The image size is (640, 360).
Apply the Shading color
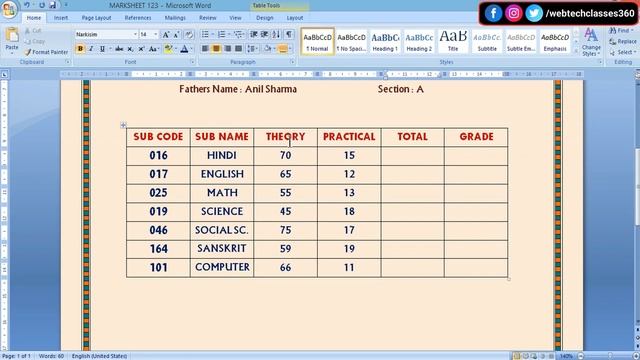[x=267, y=49]
